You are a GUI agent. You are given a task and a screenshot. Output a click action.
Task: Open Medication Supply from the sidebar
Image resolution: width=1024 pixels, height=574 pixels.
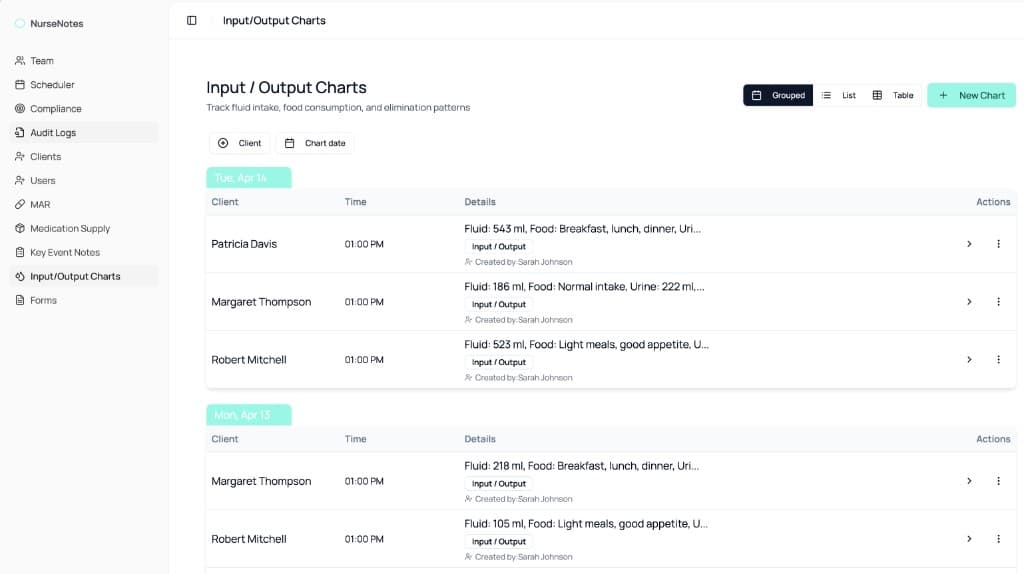(84, 229)
